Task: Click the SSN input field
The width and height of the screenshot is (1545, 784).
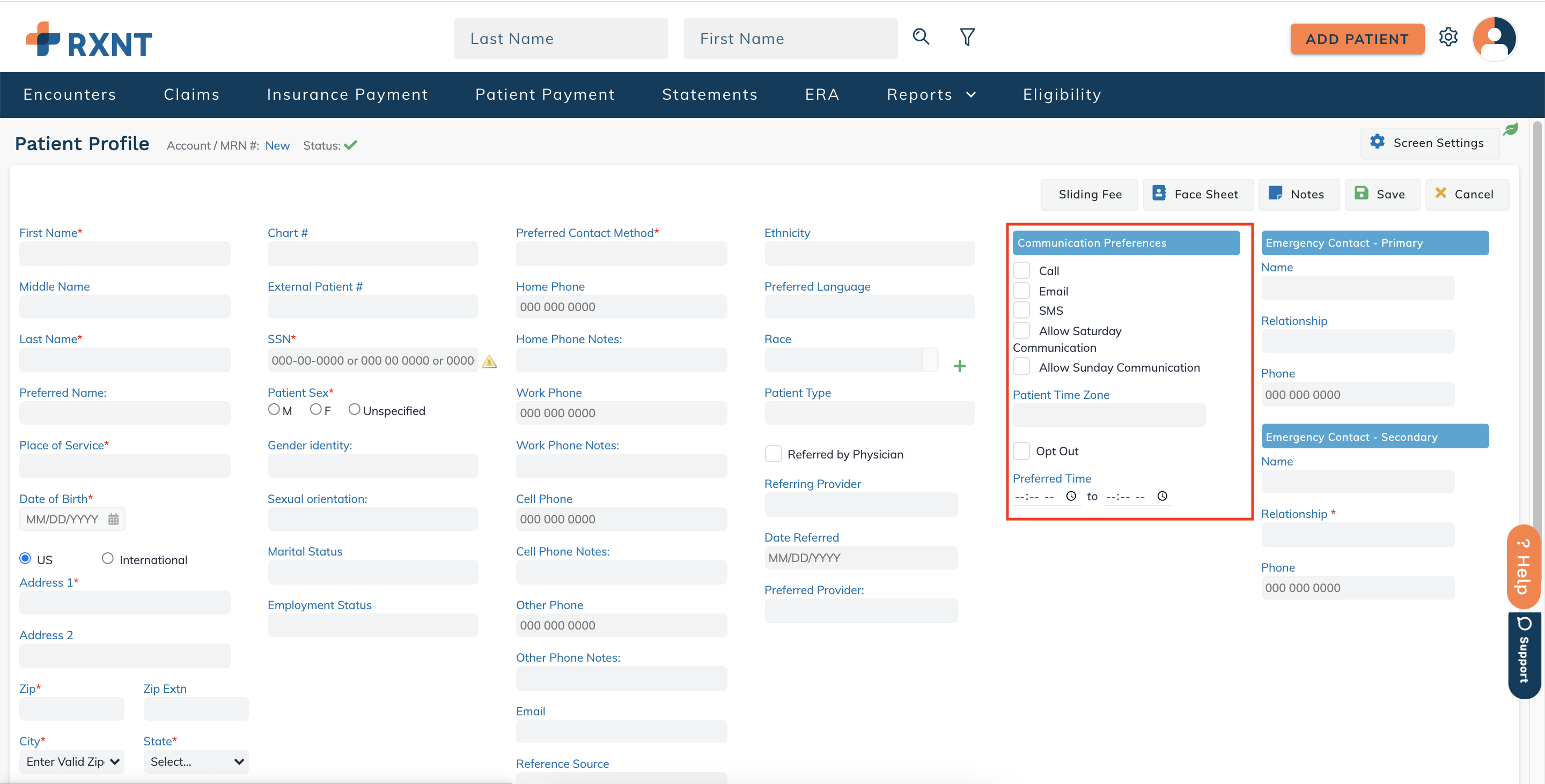Action: pyautogui.click(x=373, y=360)
